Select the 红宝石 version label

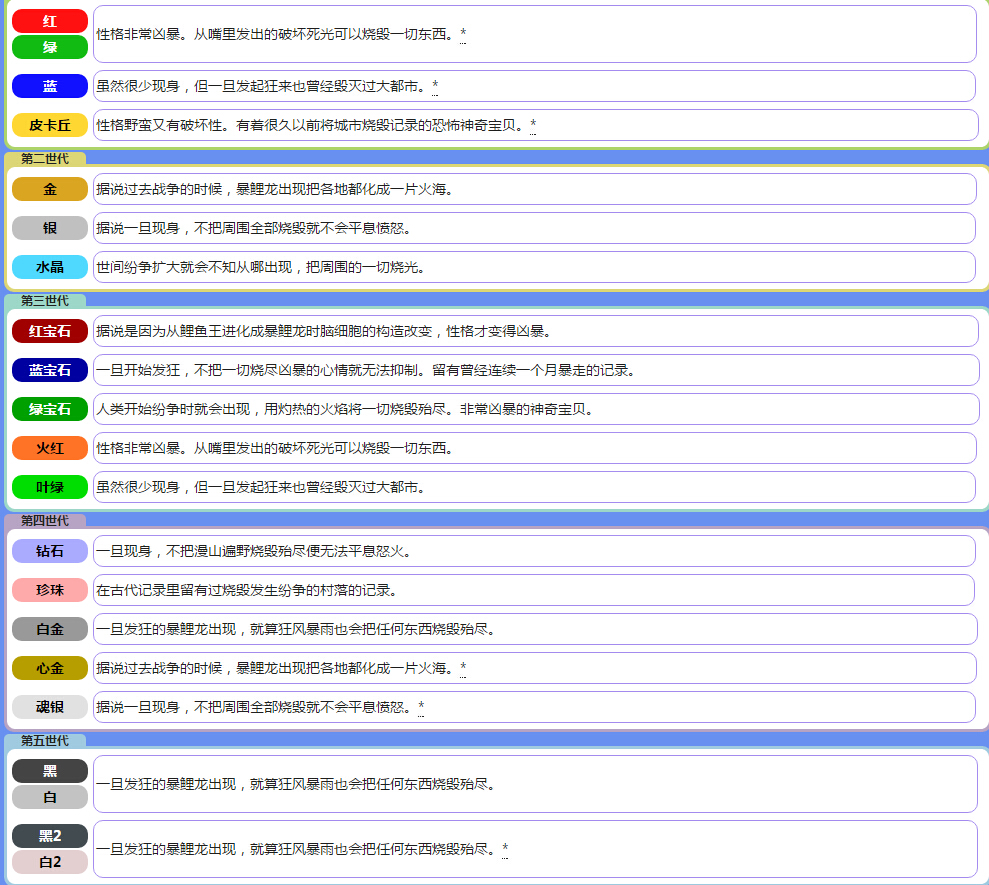pyautogui.click(x=50, y=331)
